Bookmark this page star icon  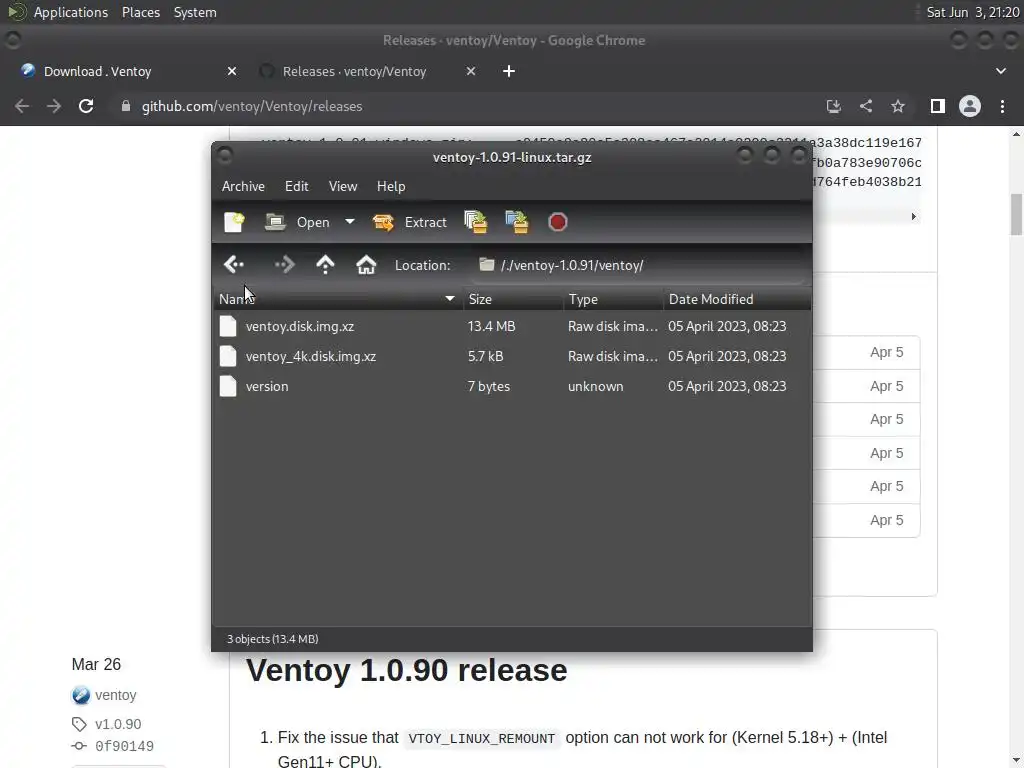tap(898, 106)
